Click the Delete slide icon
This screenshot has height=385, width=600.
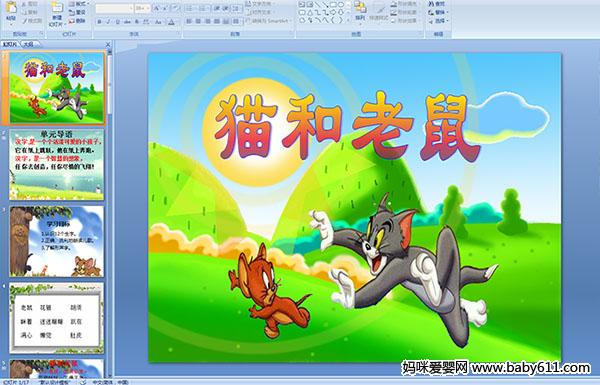(78, 21)
